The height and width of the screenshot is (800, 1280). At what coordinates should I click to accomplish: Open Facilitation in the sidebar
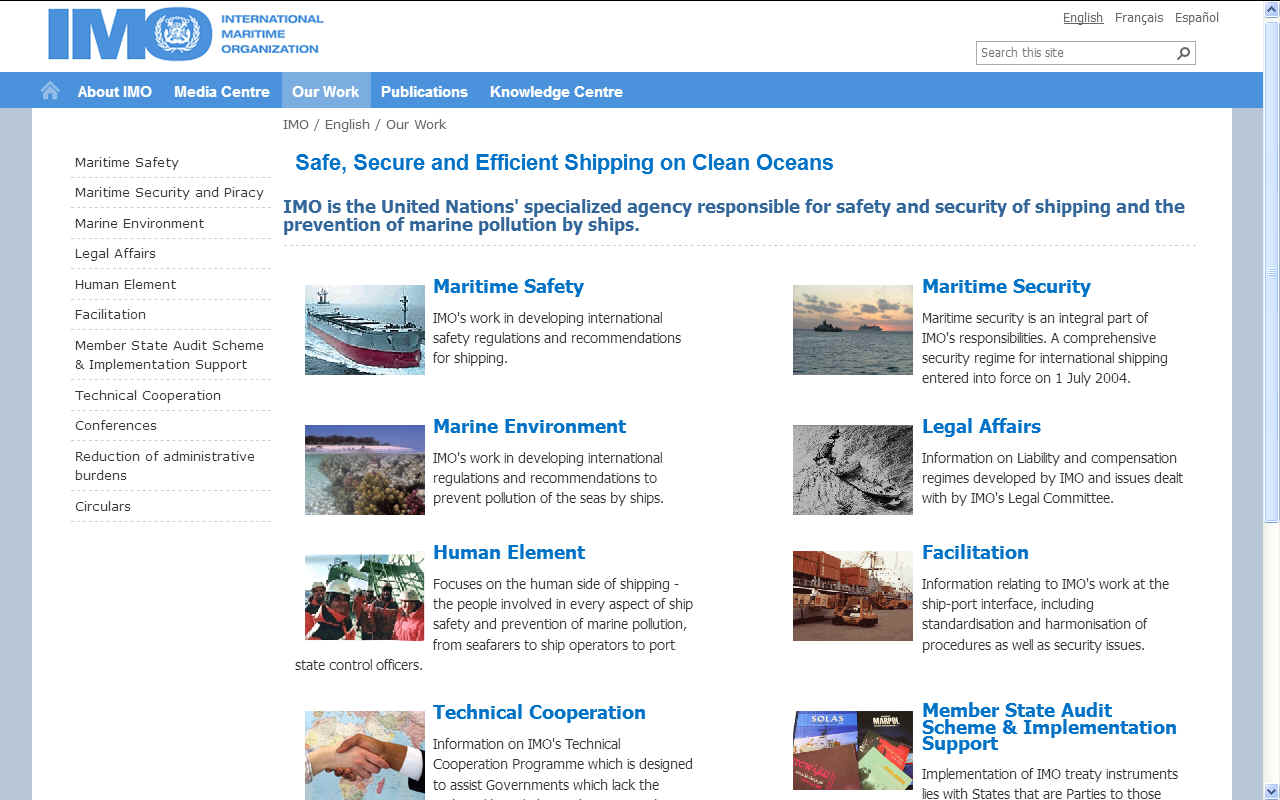coord(110,315)
